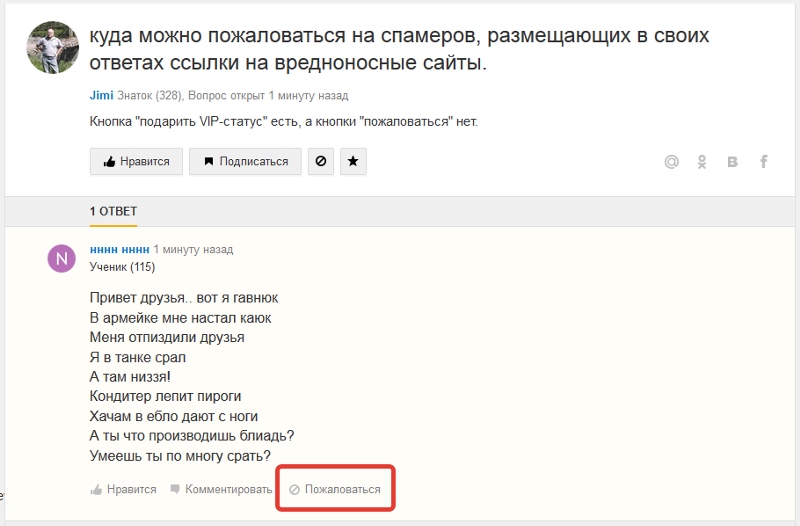Click the 'Знаток (328)' rank text
The image size is (800, 526).
[x=151, y=95]
